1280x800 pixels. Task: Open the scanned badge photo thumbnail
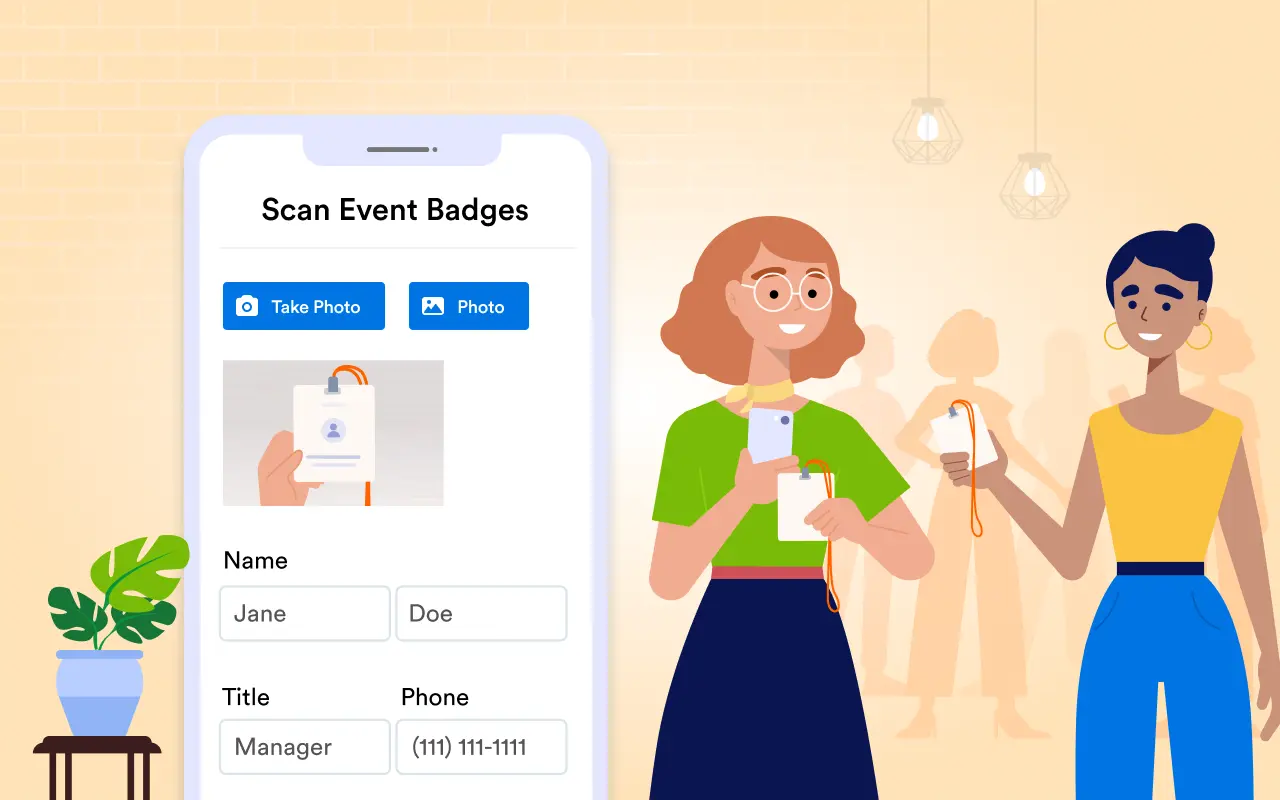(x=333, y=433)
